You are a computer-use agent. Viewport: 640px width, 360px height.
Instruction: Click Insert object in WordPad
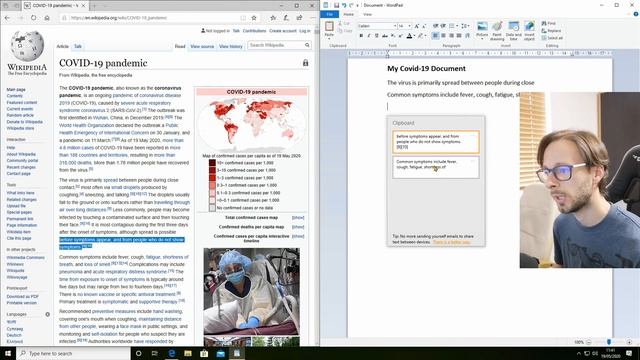pyautogui.click(x=529, y=31)
